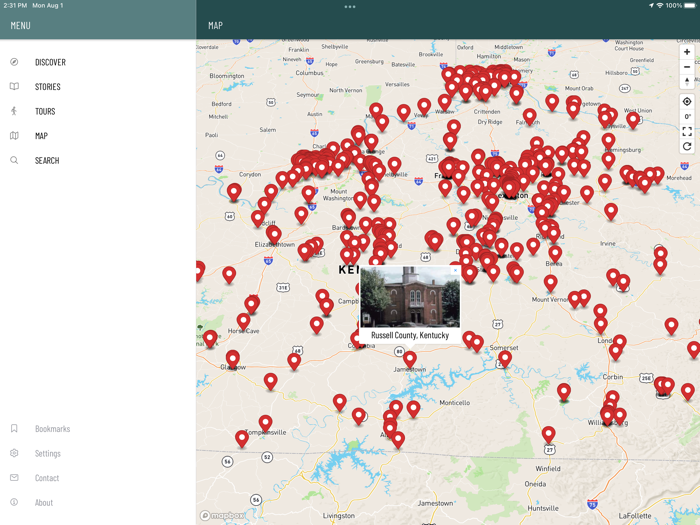
Task: Click the marker pin near Tompkinsville
Action: point(265,422)
